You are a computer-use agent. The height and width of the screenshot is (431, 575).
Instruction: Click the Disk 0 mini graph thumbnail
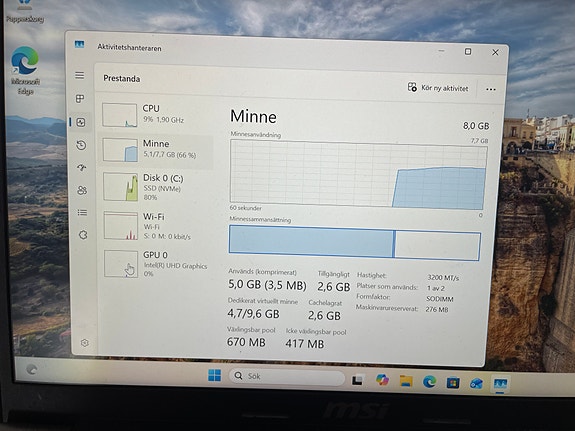[x=121, y=187]
